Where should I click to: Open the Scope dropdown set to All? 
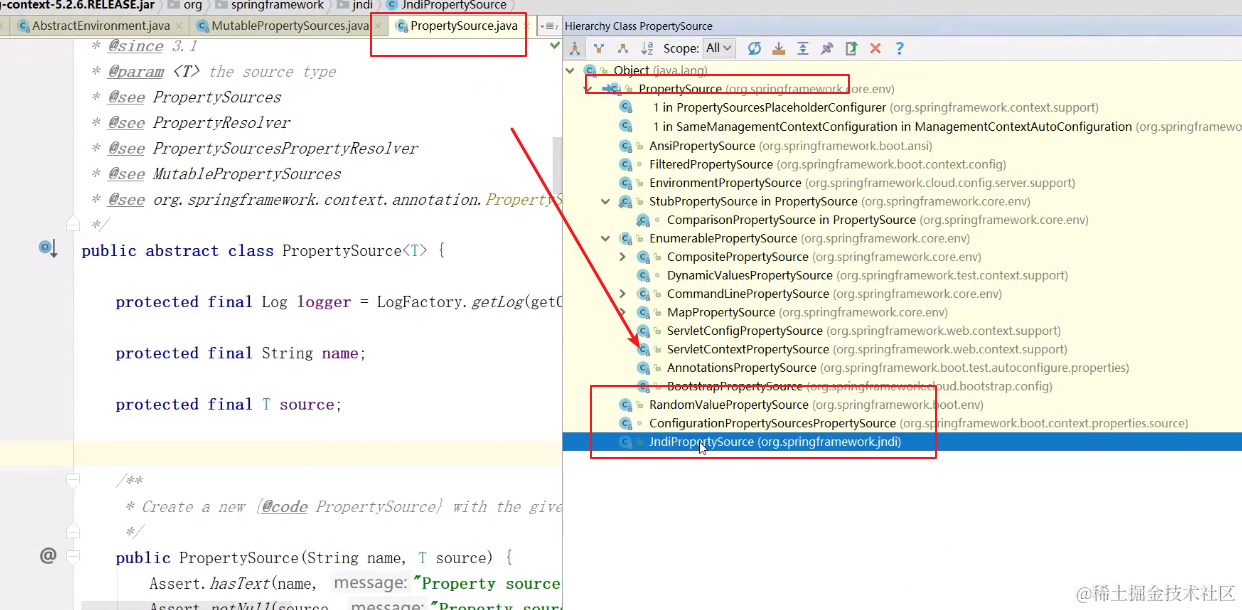(x=719, y=48)
